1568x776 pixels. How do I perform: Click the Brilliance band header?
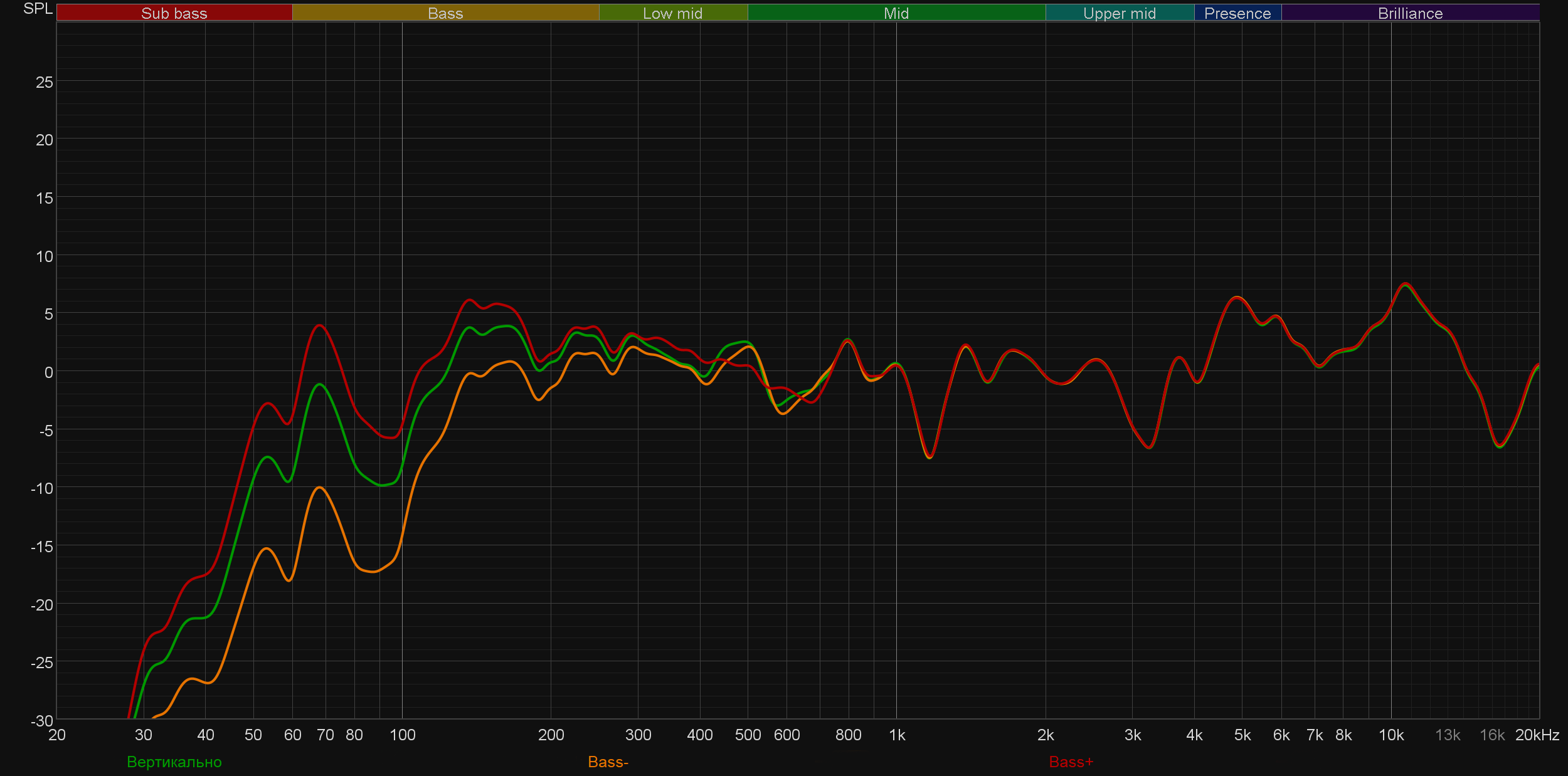tap(1410, 13)
